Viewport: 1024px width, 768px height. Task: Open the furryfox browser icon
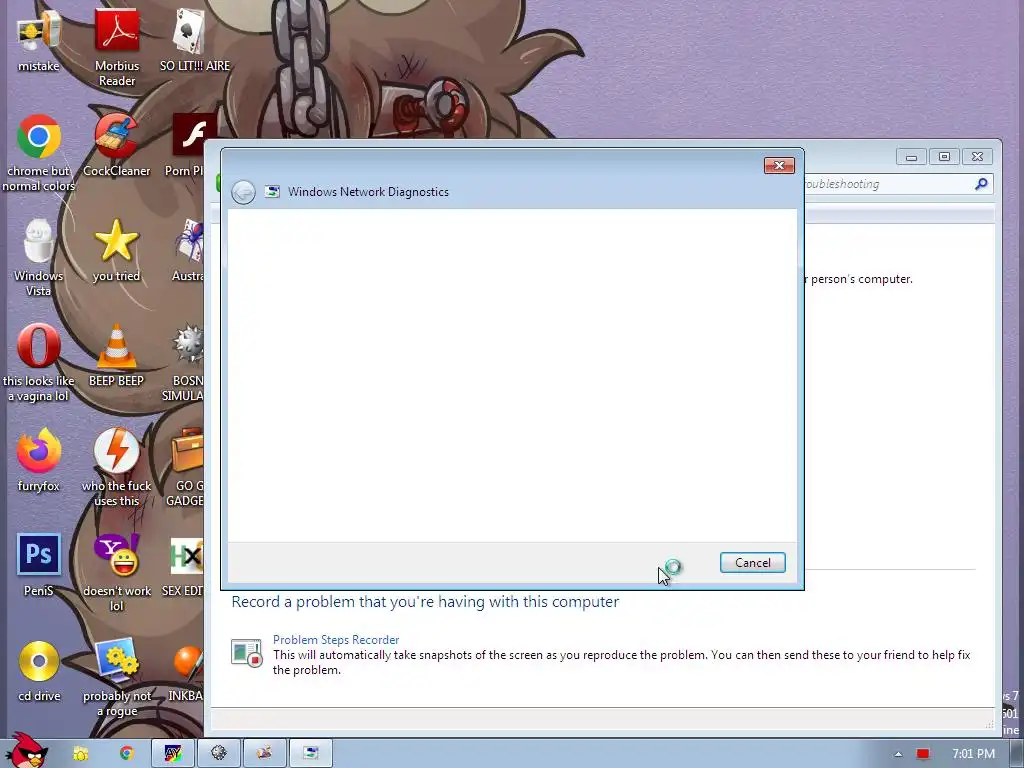[39, 461]
